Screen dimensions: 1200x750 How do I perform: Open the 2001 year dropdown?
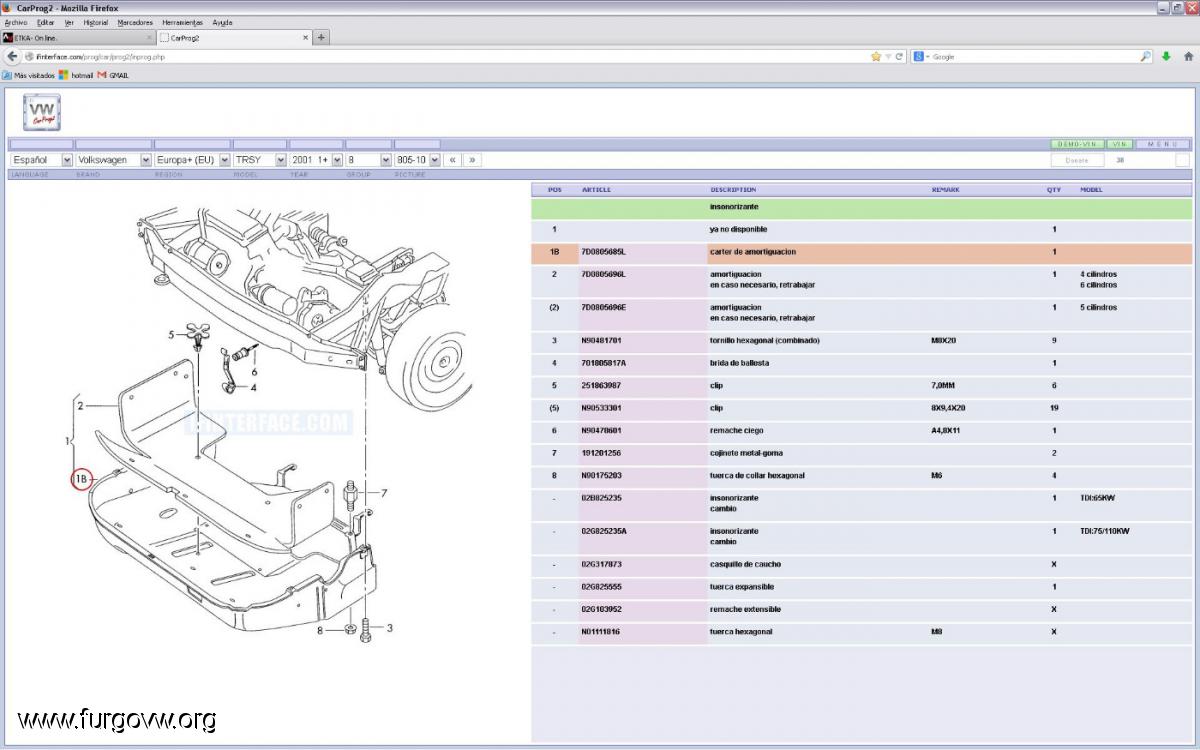tap(317, 160)
